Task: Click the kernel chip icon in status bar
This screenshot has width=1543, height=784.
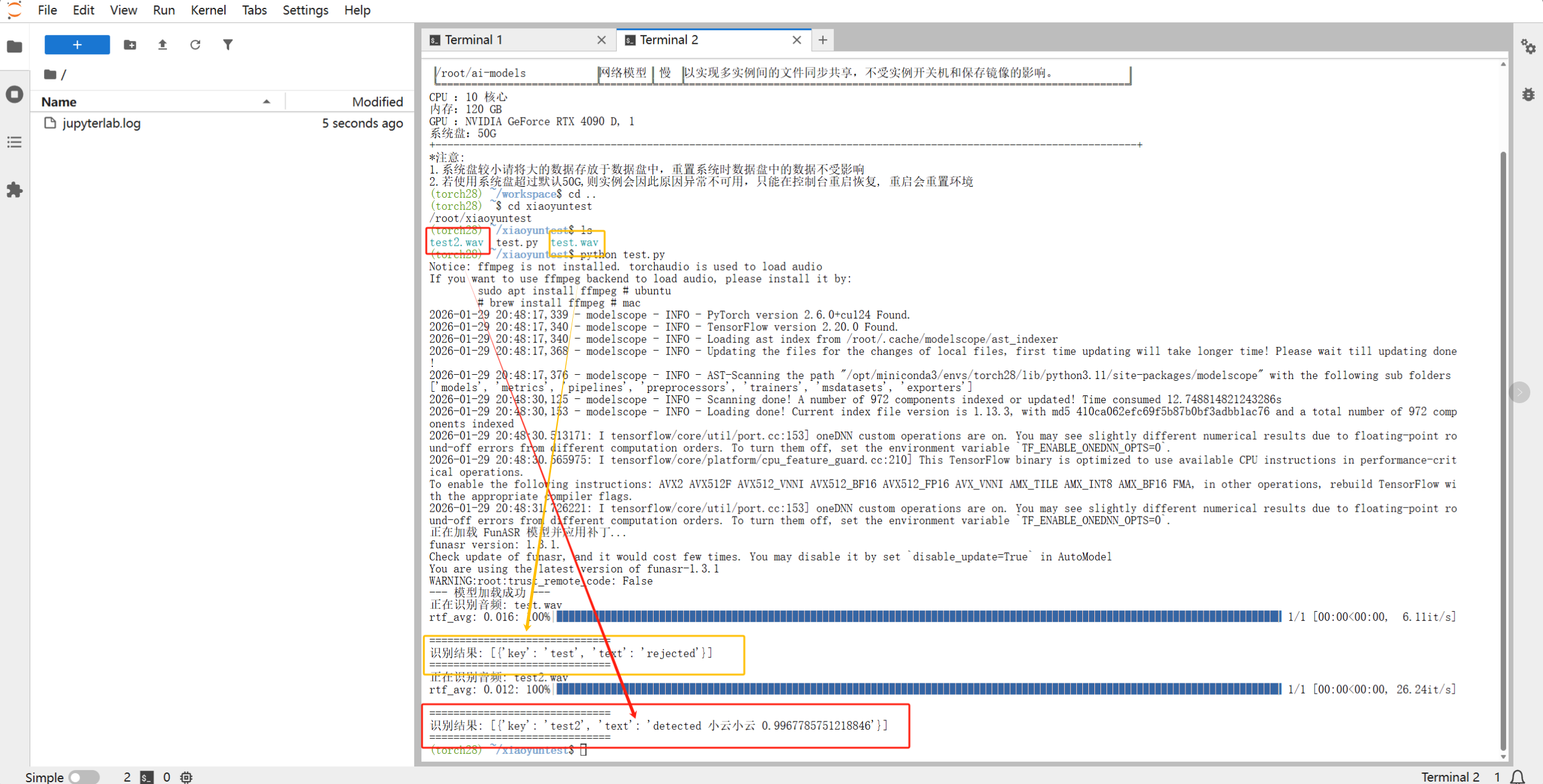Action: (x=186, y=777)
